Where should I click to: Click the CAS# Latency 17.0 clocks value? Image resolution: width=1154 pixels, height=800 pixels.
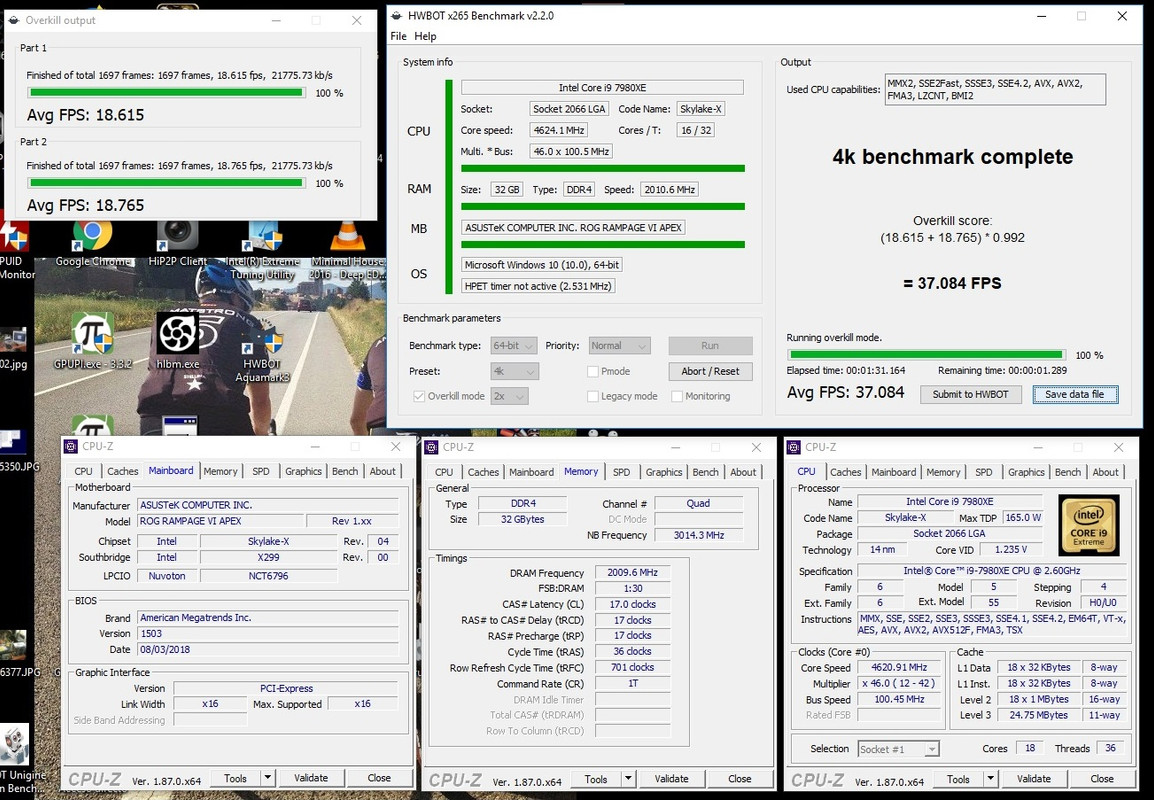(632, 603)
